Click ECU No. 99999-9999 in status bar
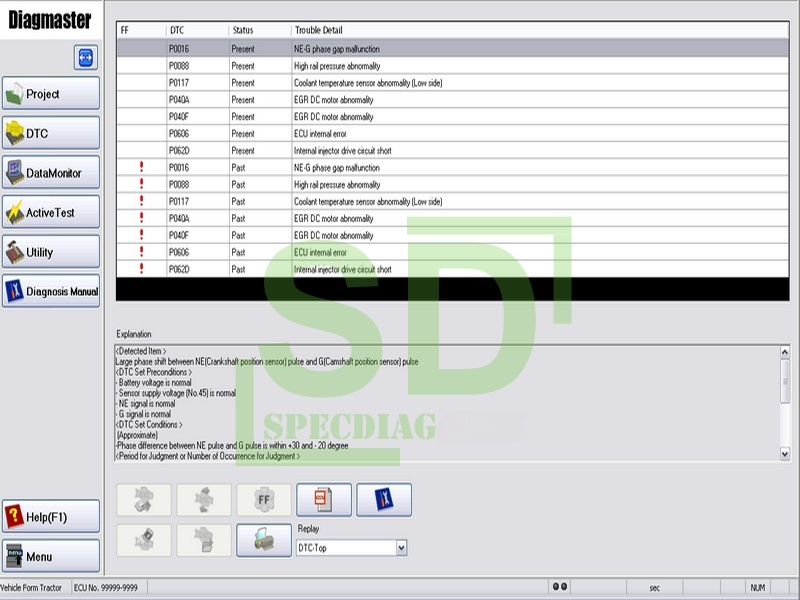 click(106, 588)
